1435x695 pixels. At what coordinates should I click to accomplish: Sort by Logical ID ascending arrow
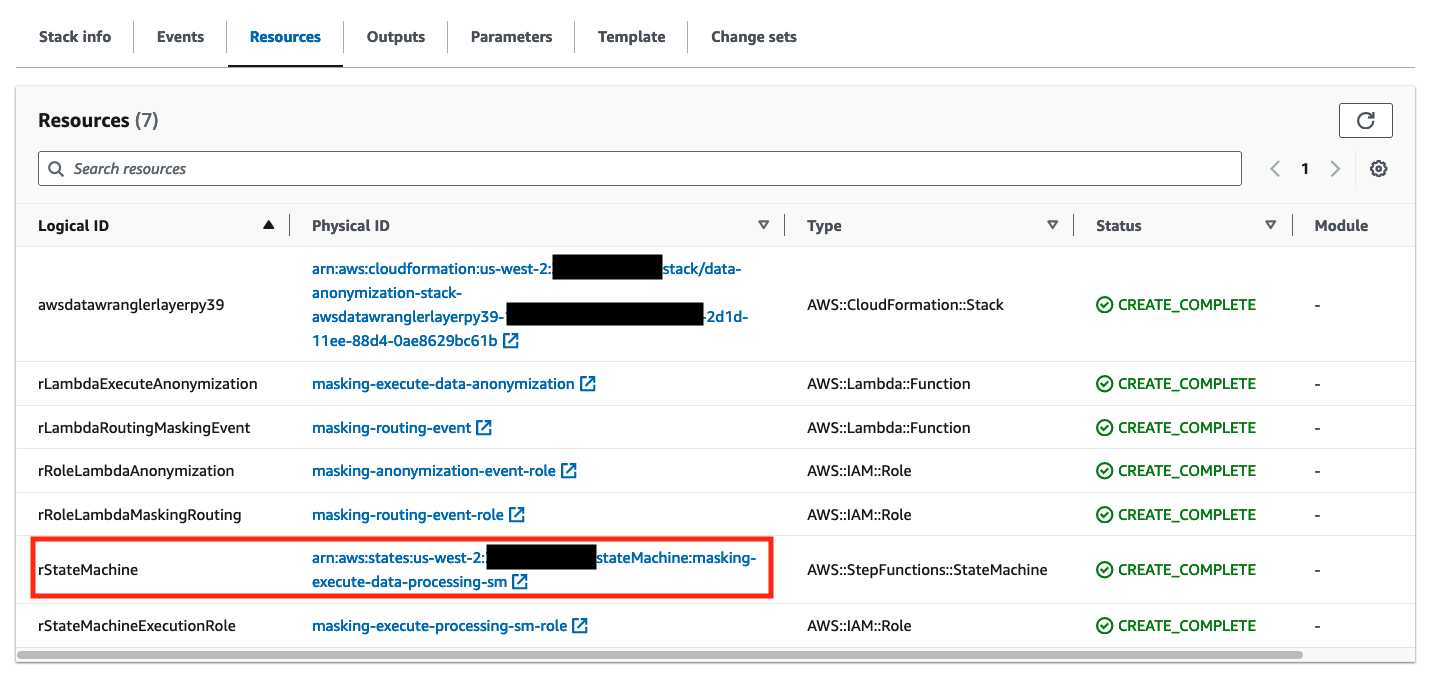click(268, 226)
